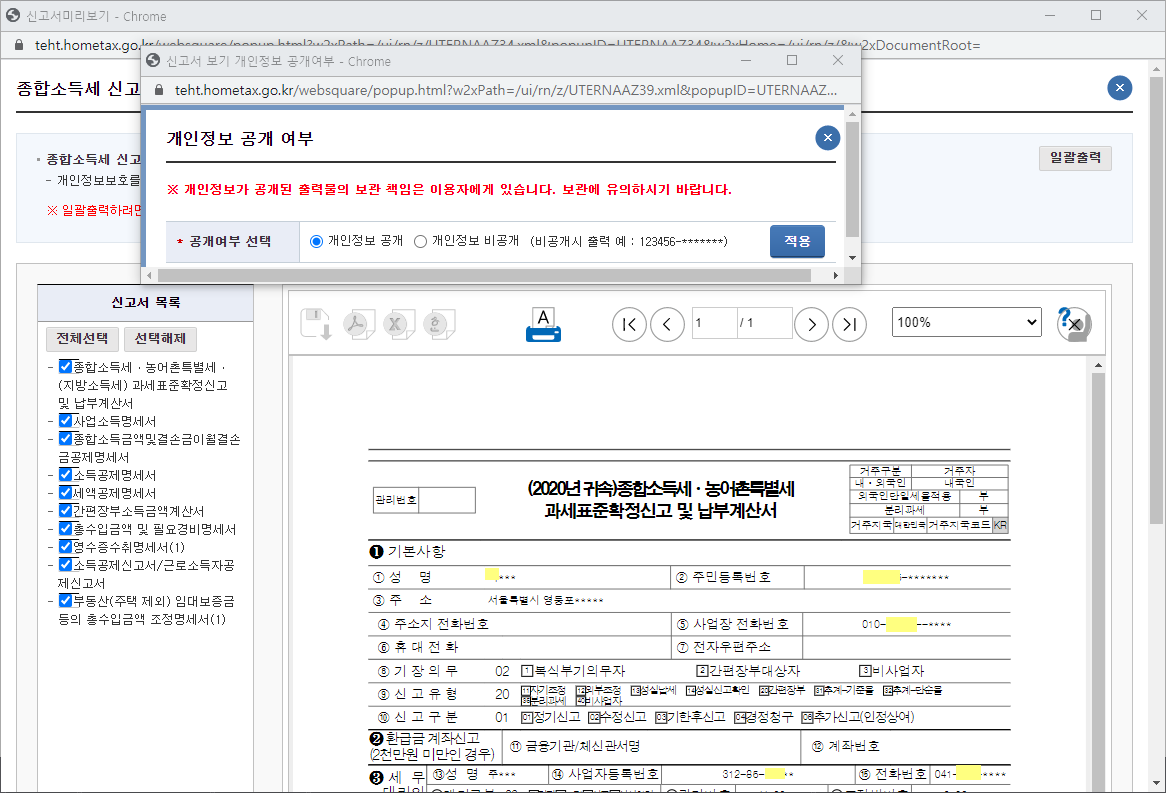Click the print icon in viewer toolbar
The height and width of the screenshot is (793, 1166).
[543, 324]
